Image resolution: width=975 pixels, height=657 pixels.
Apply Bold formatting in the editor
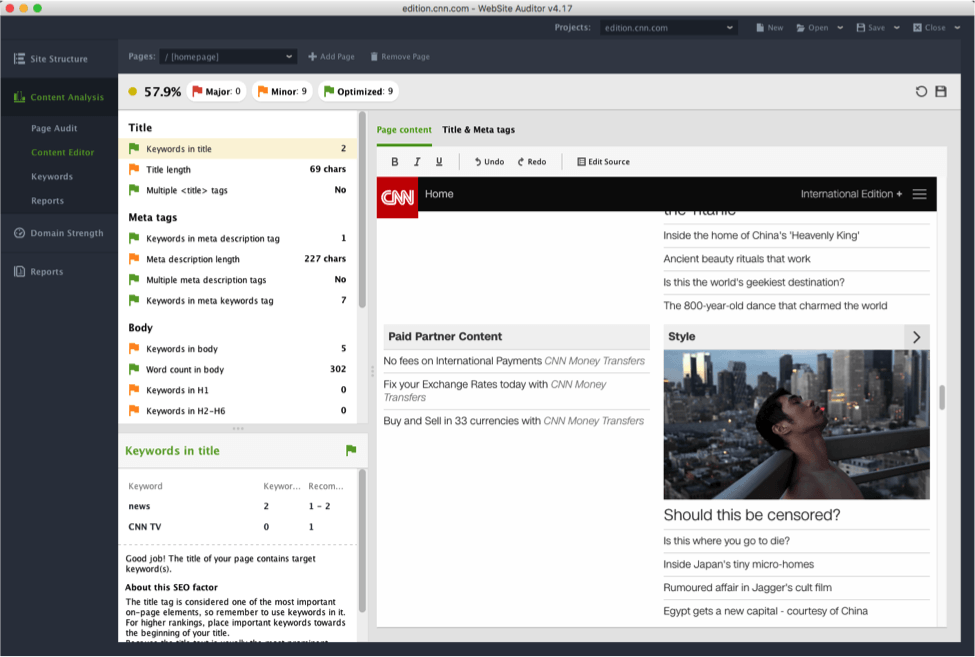tap(394, 162)
